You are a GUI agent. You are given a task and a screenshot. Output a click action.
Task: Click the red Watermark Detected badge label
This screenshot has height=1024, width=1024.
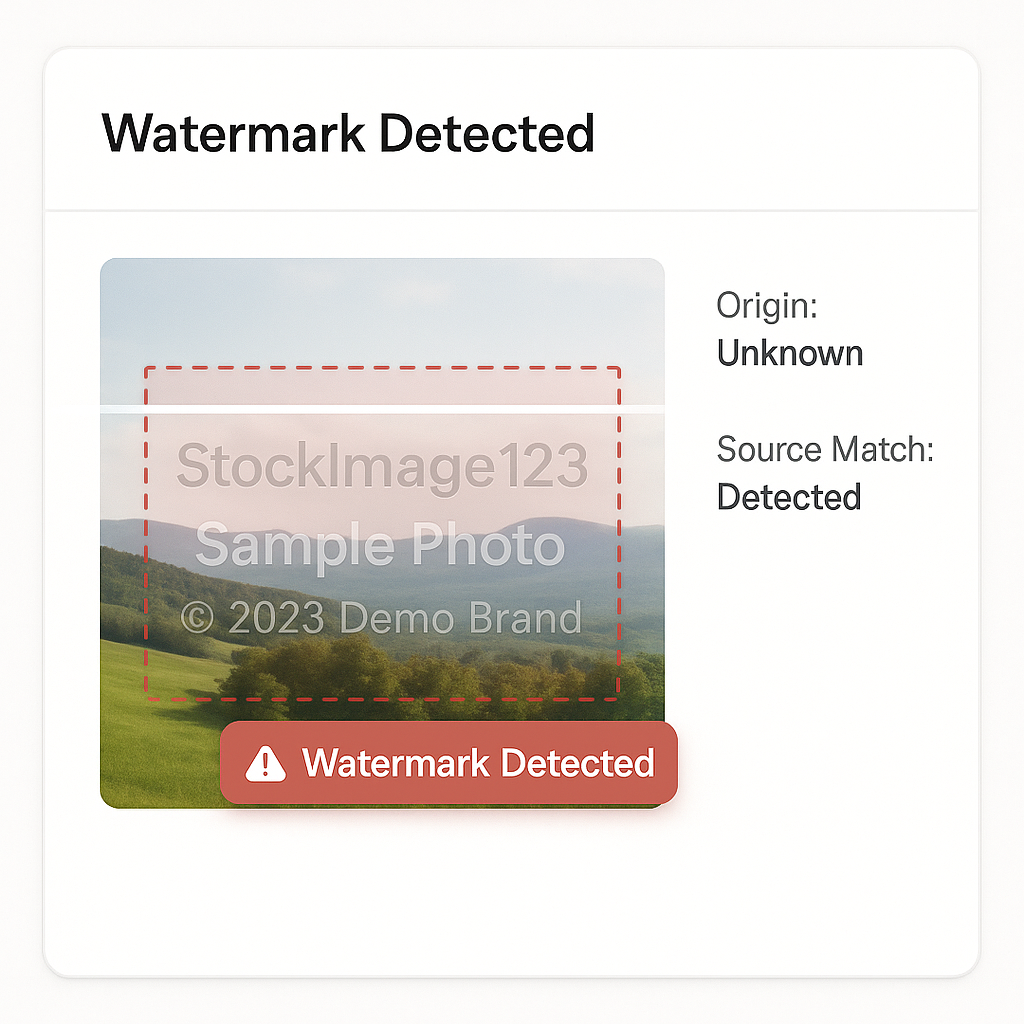coord(478,763)
